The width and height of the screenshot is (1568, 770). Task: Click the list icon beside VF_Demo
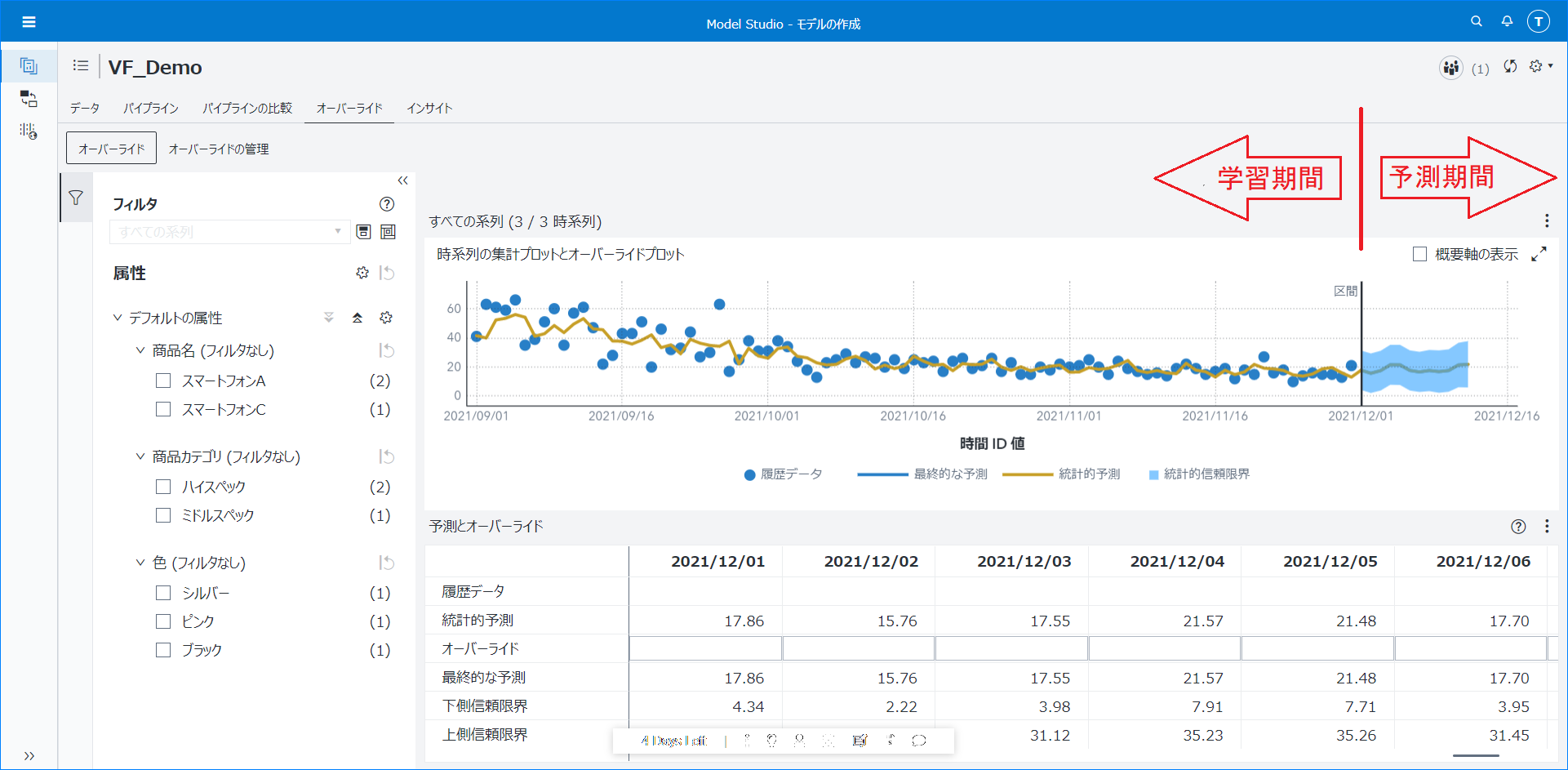pos(80,65)
